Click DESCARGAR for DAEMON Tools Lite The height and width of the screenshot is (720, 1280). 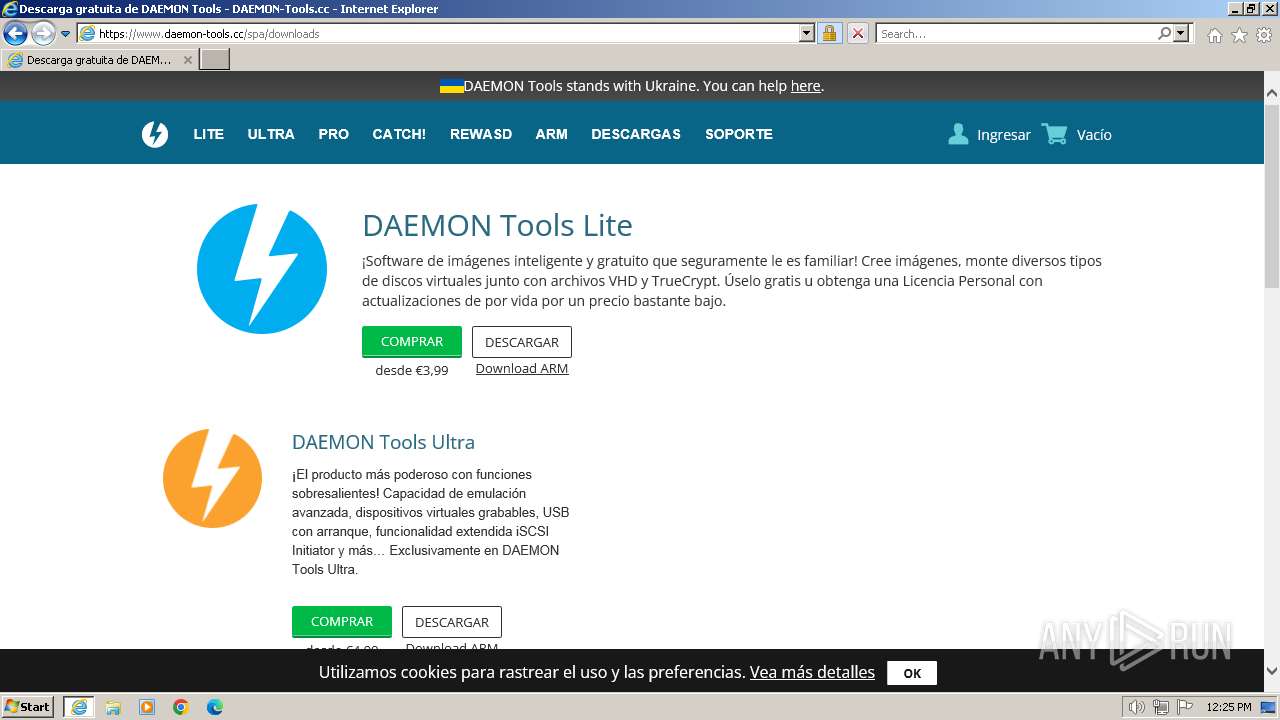522,342
